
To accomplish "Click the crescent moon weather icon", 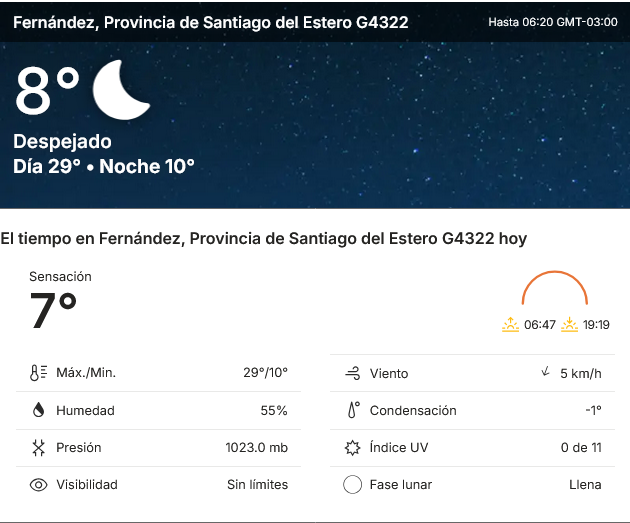I will [121, 89].
